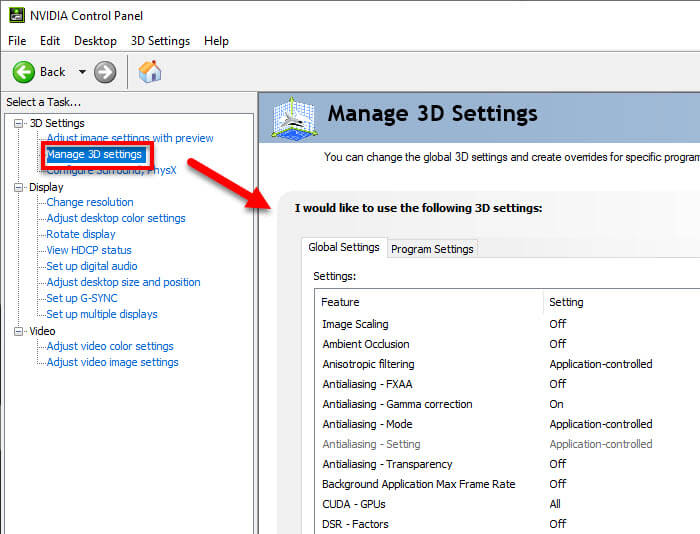Screen dimensions: 700x534
Task: Open the Help menu
Action: coord(217,41)
